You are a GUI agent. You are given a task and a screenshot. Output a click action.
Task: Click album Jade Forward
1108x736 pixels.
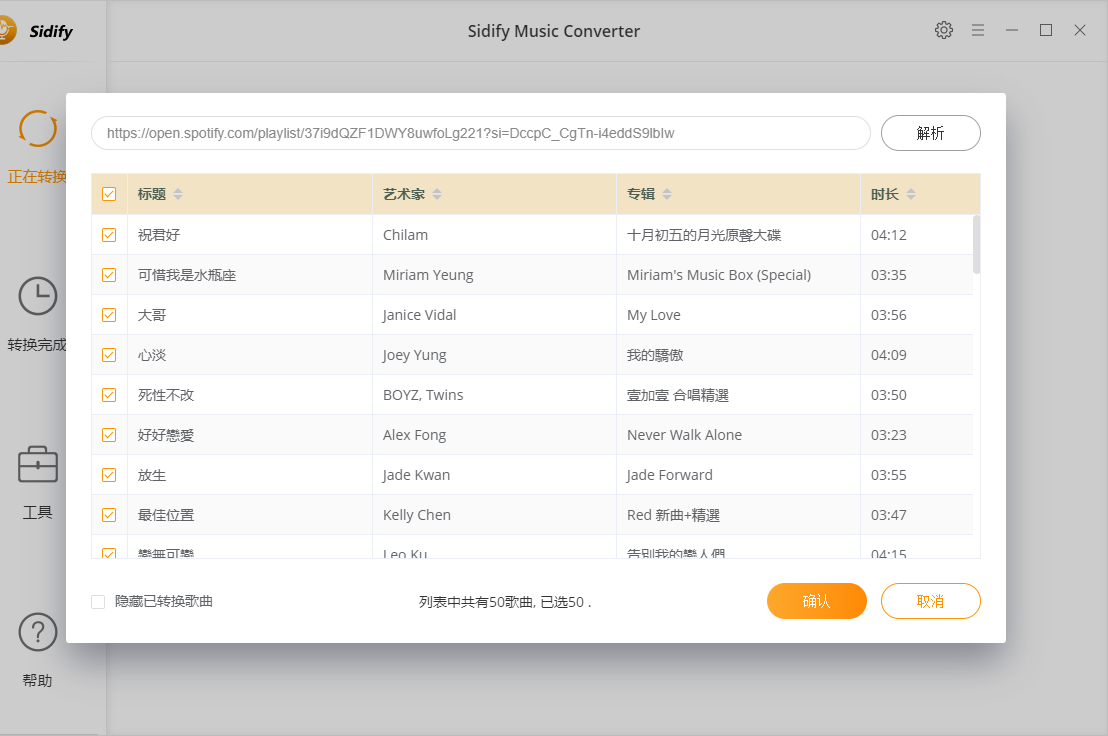[670, 475]
